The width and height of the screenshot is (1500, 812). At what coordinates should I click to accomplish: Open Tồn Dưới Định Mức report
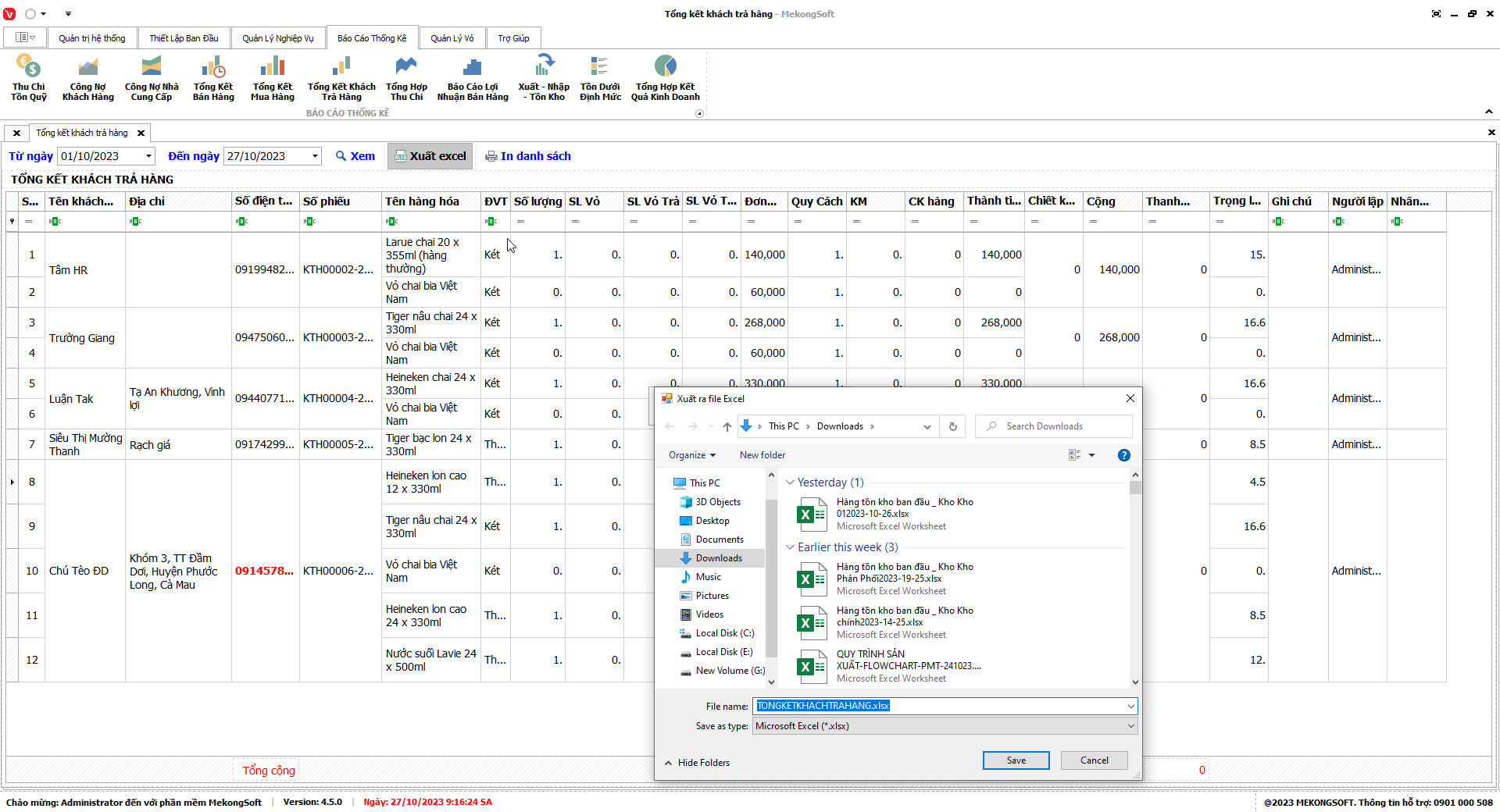point(600,77)
